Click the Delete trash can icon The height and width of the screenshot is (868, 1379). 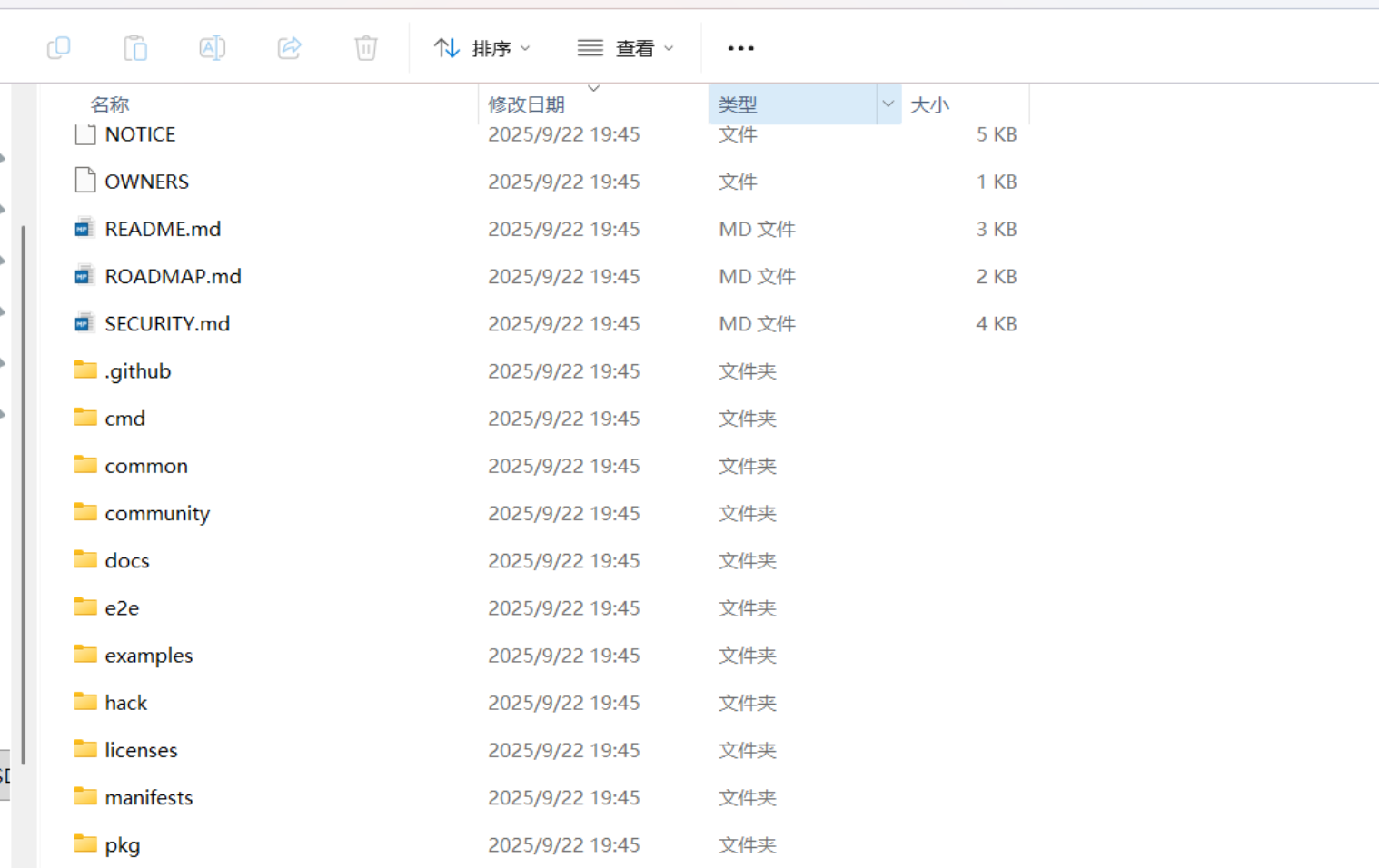coord(366,47)
